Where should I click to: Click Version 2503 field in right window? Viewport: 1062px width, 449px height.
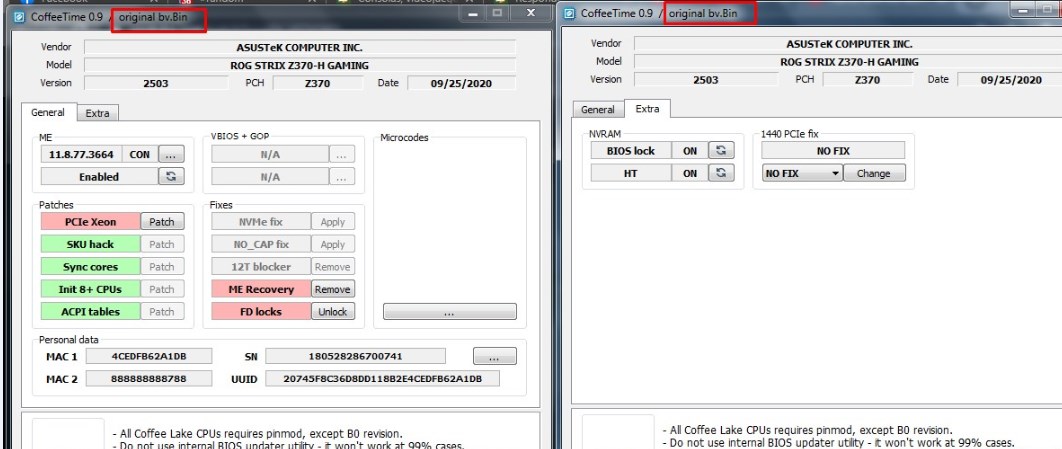(706, 79)
